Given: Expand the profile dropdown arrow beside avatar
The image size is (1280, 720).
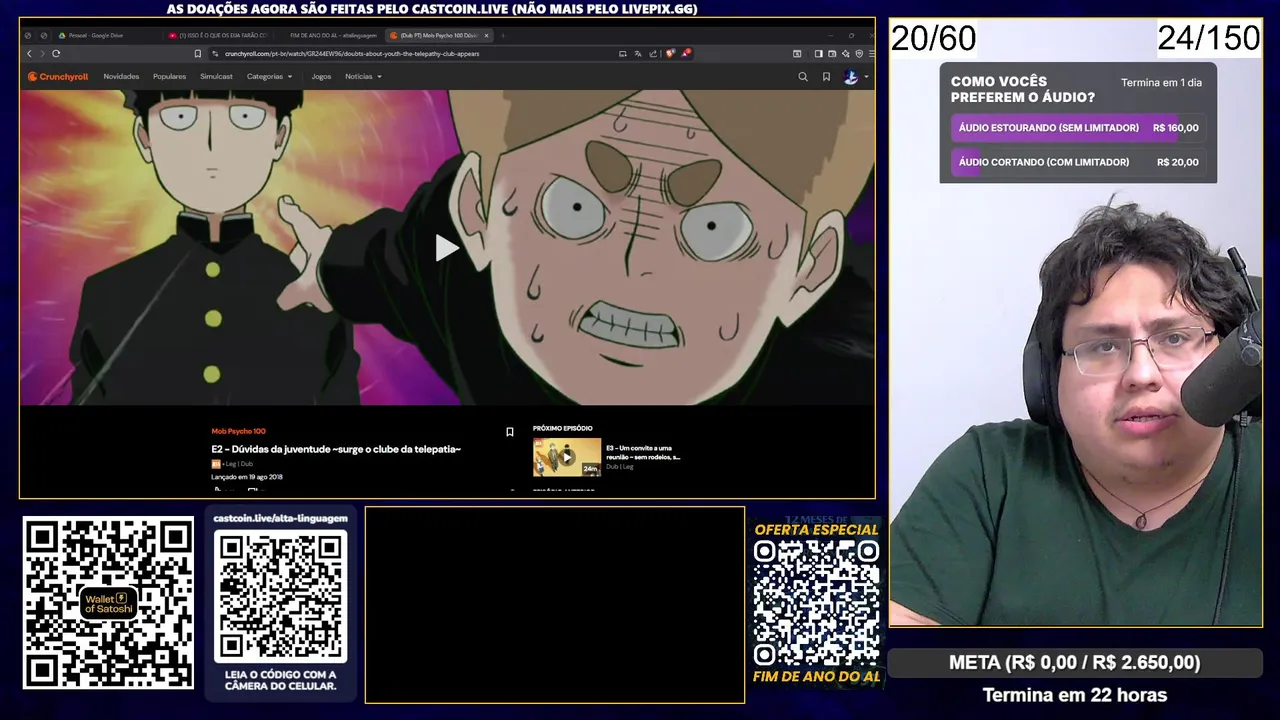Looking at the screenshot, I should (866, 77).
